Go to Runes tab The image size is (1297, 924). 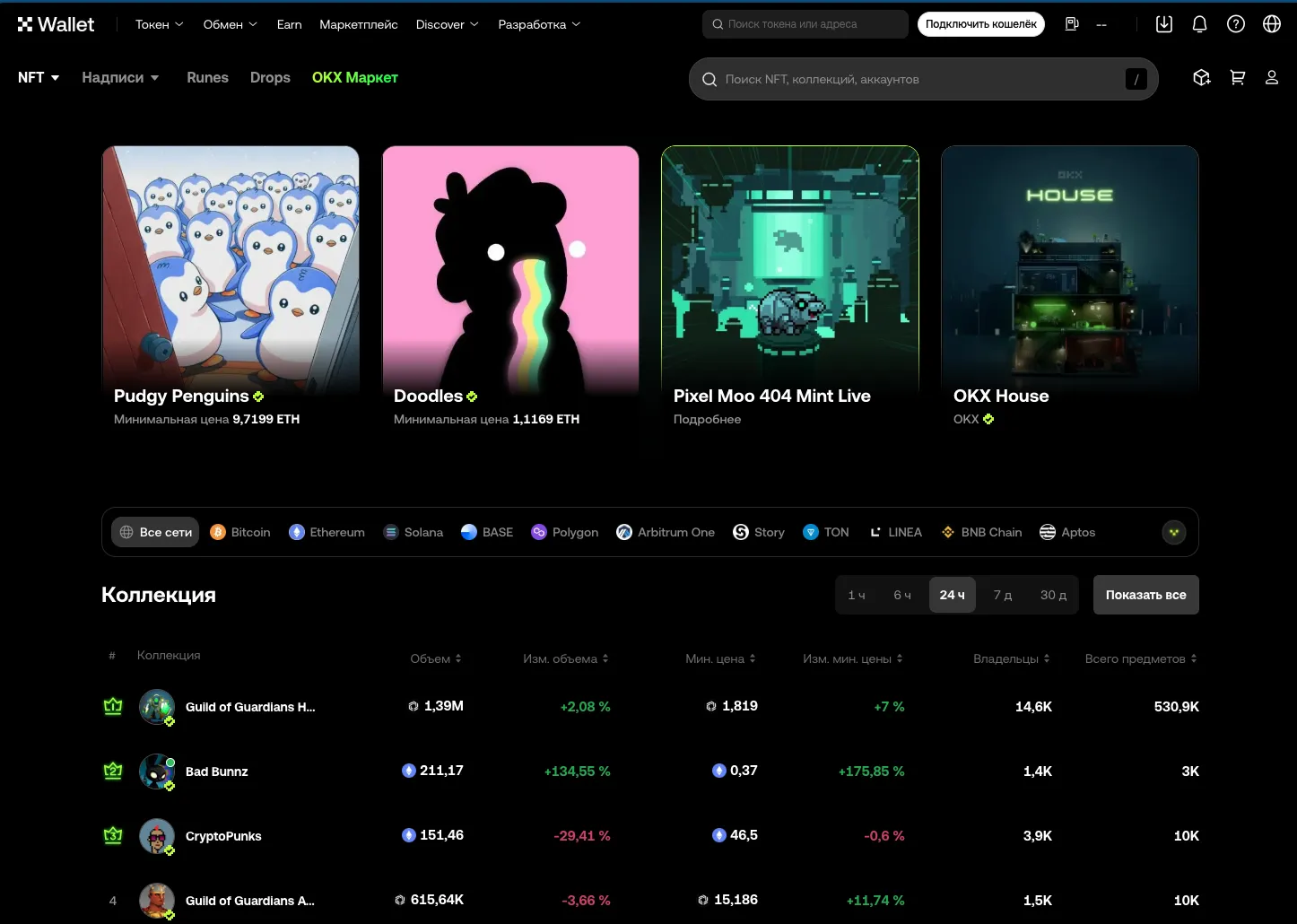click(207, 78)
